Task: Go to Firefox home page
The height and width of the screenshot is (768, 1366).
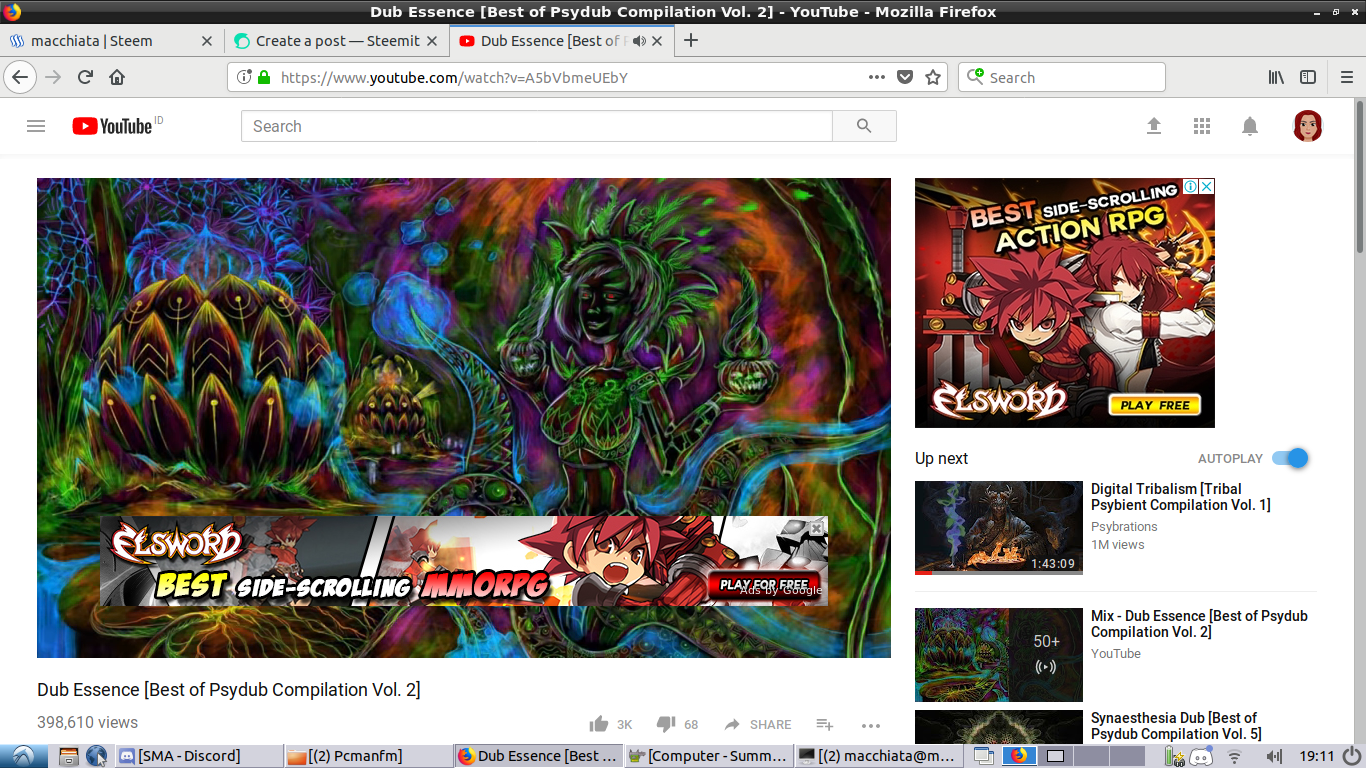Action: 117,77
